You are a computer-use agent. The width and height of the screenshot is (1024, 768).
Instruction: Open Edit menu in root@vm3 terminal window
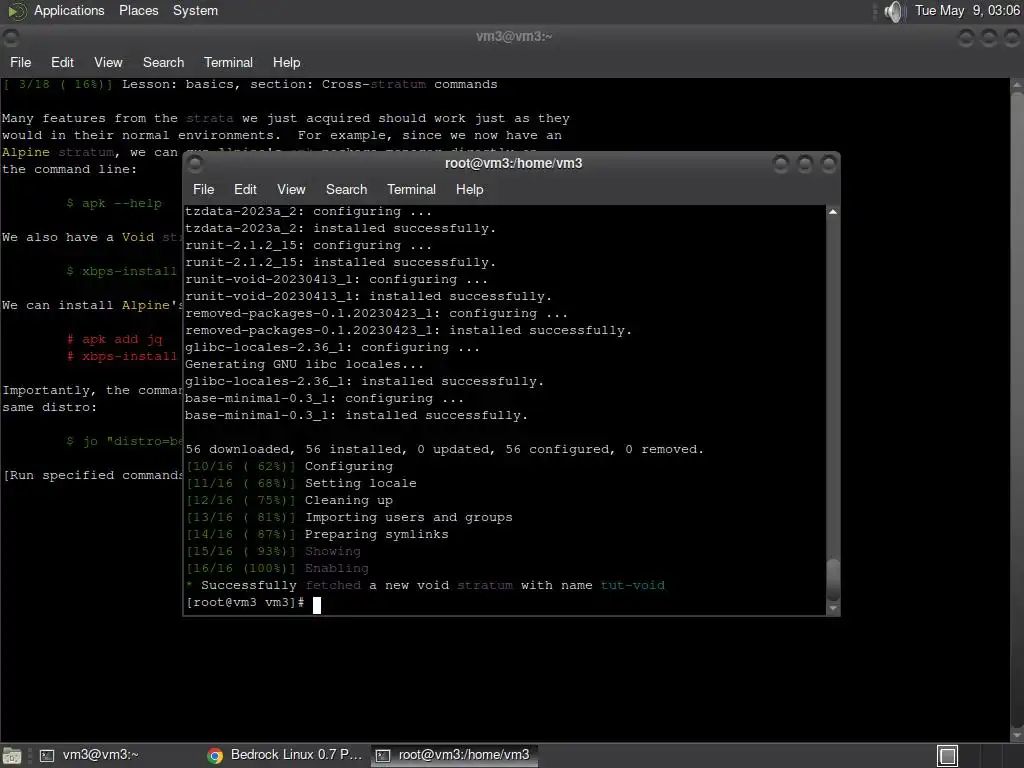(x=245, y=189)
